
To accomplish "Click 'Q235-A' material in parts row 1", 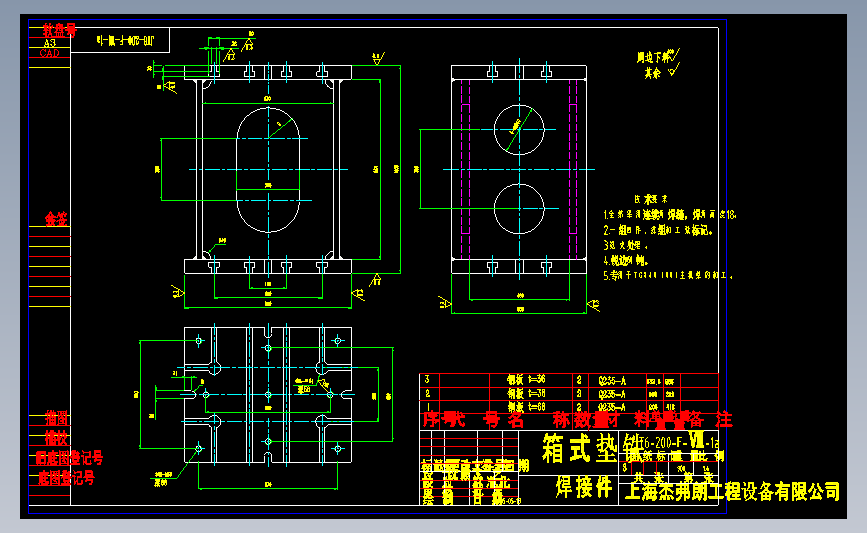I will click(x=612, y=407).
